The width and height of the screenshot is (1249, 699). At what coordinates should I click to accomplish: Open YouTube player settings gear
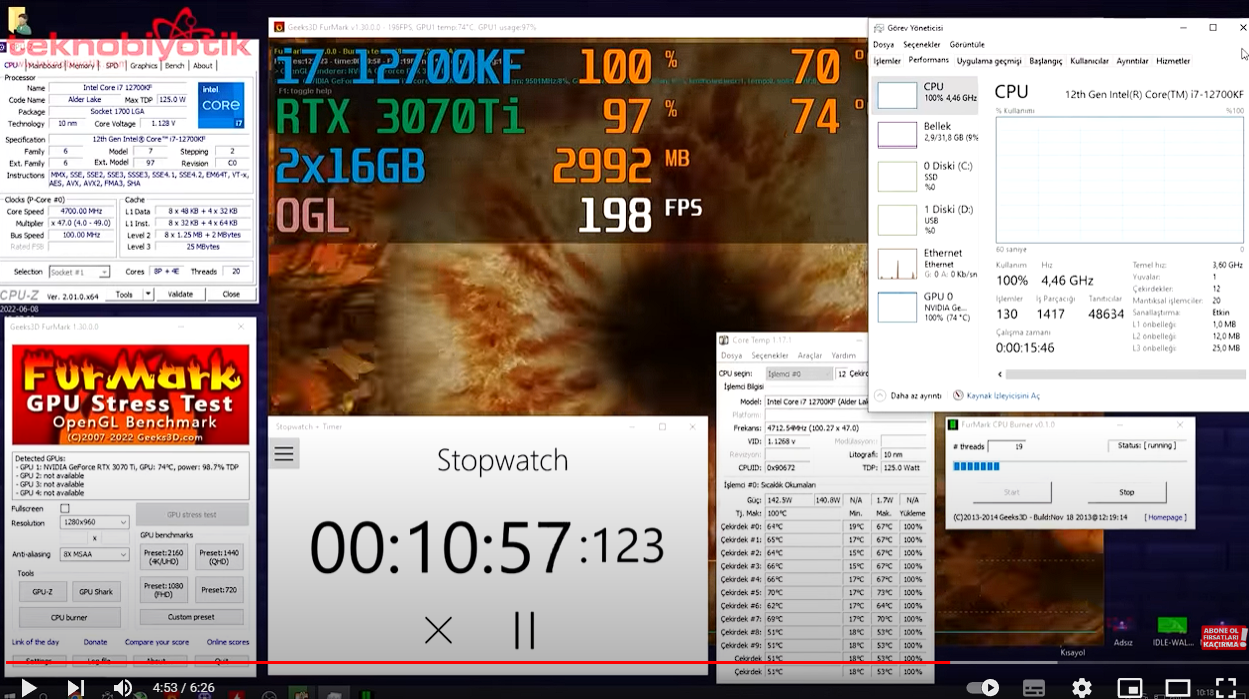(x=1082, y=687)
